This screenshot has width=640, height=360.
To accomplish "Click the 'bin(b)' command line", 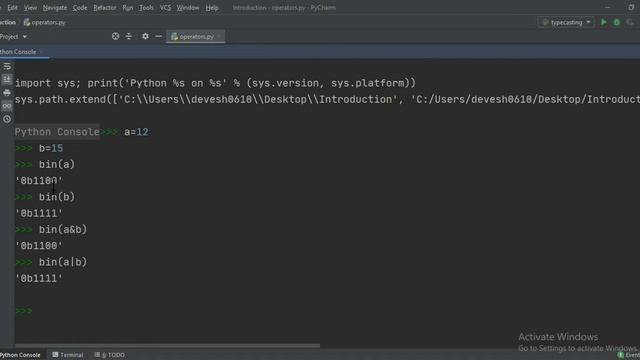I will tap(57, 197).
